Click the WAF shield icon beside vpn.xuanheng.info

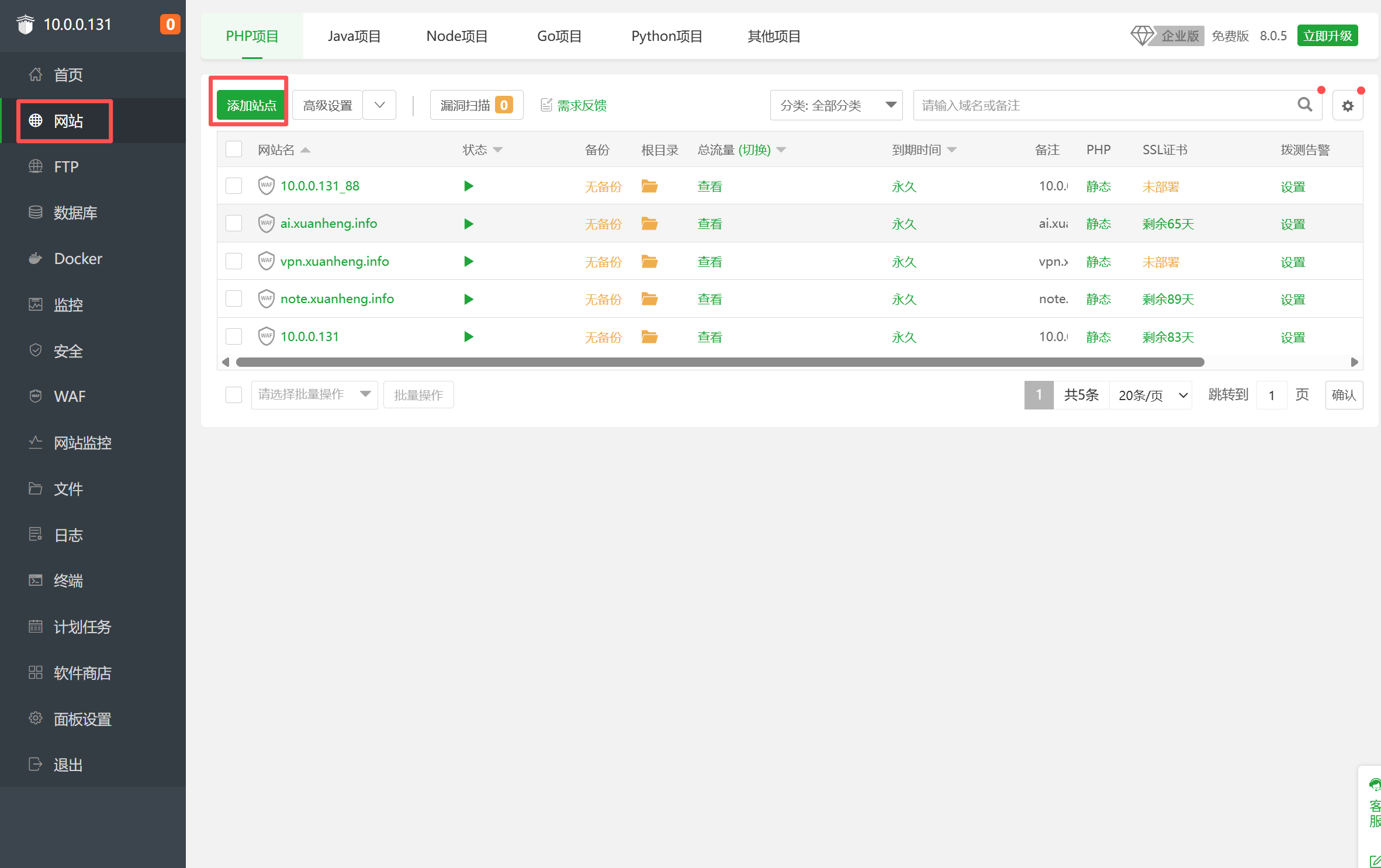point(266,261)
